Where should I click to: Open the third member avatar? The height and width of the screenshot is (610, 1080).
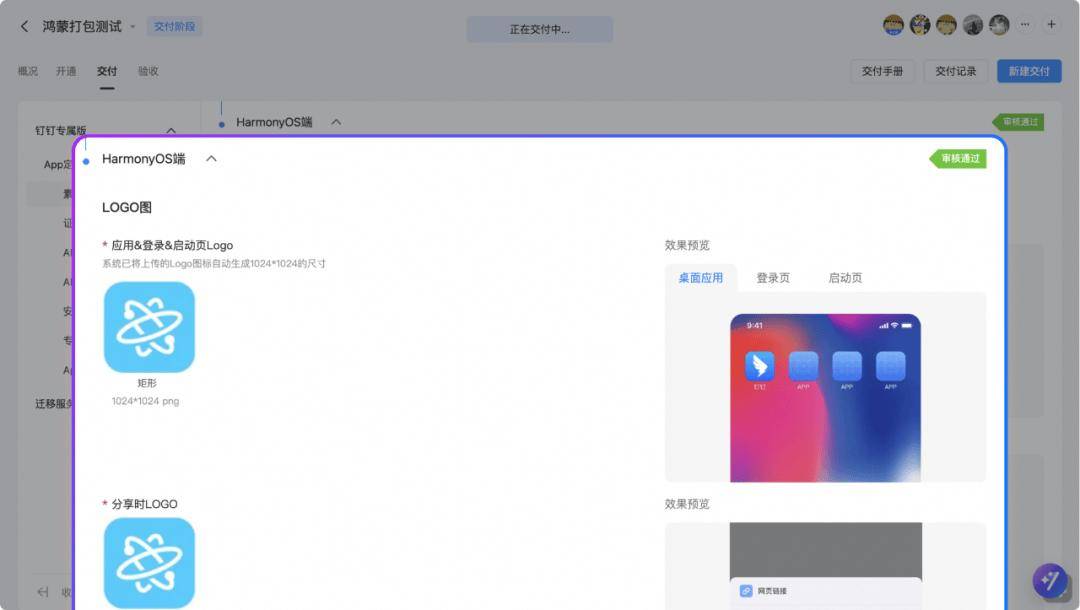pyautogui.click(x=946, y=25)
